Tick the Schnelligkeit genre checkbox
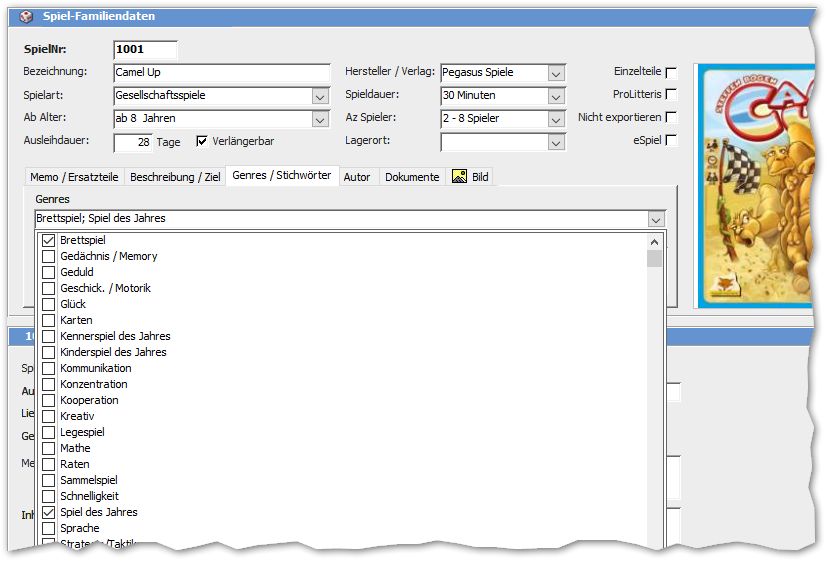 [x=49, y=497]
